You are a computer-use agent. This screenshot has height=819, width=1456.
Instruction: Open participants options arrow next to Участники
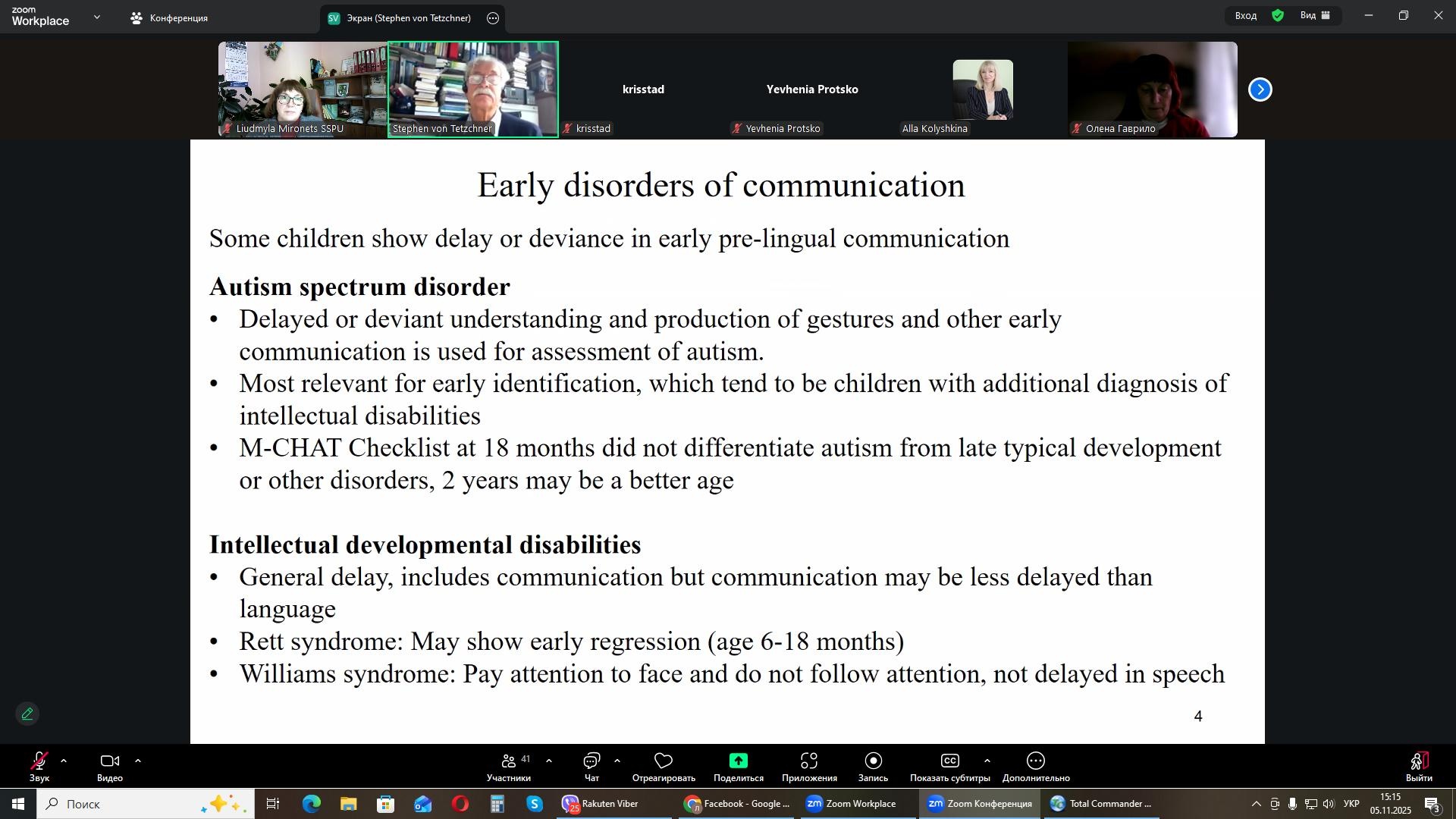[x=549, y=761]
